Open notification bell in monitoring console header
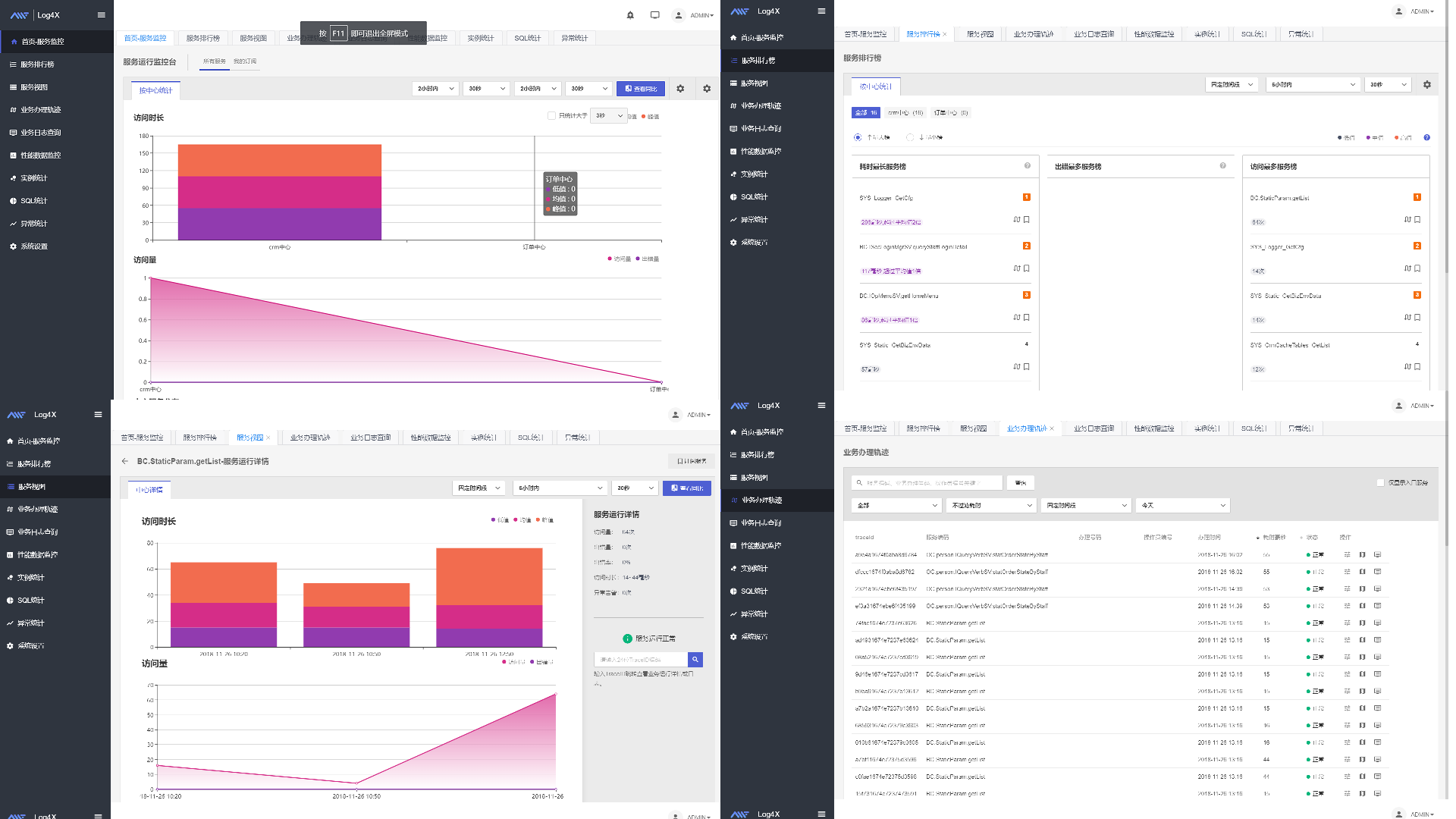 click(630, 15)
